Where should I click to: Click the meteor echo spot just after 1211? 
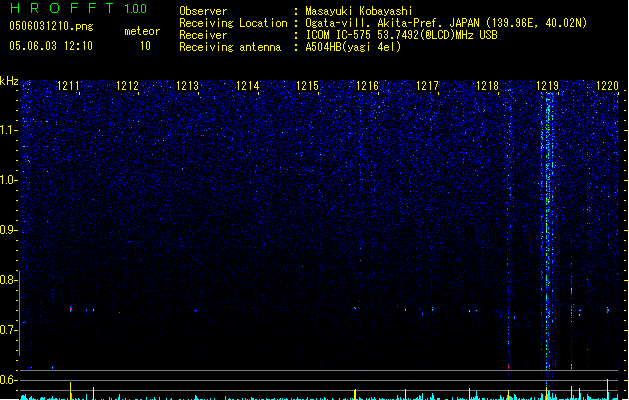(x=71, y=309)
